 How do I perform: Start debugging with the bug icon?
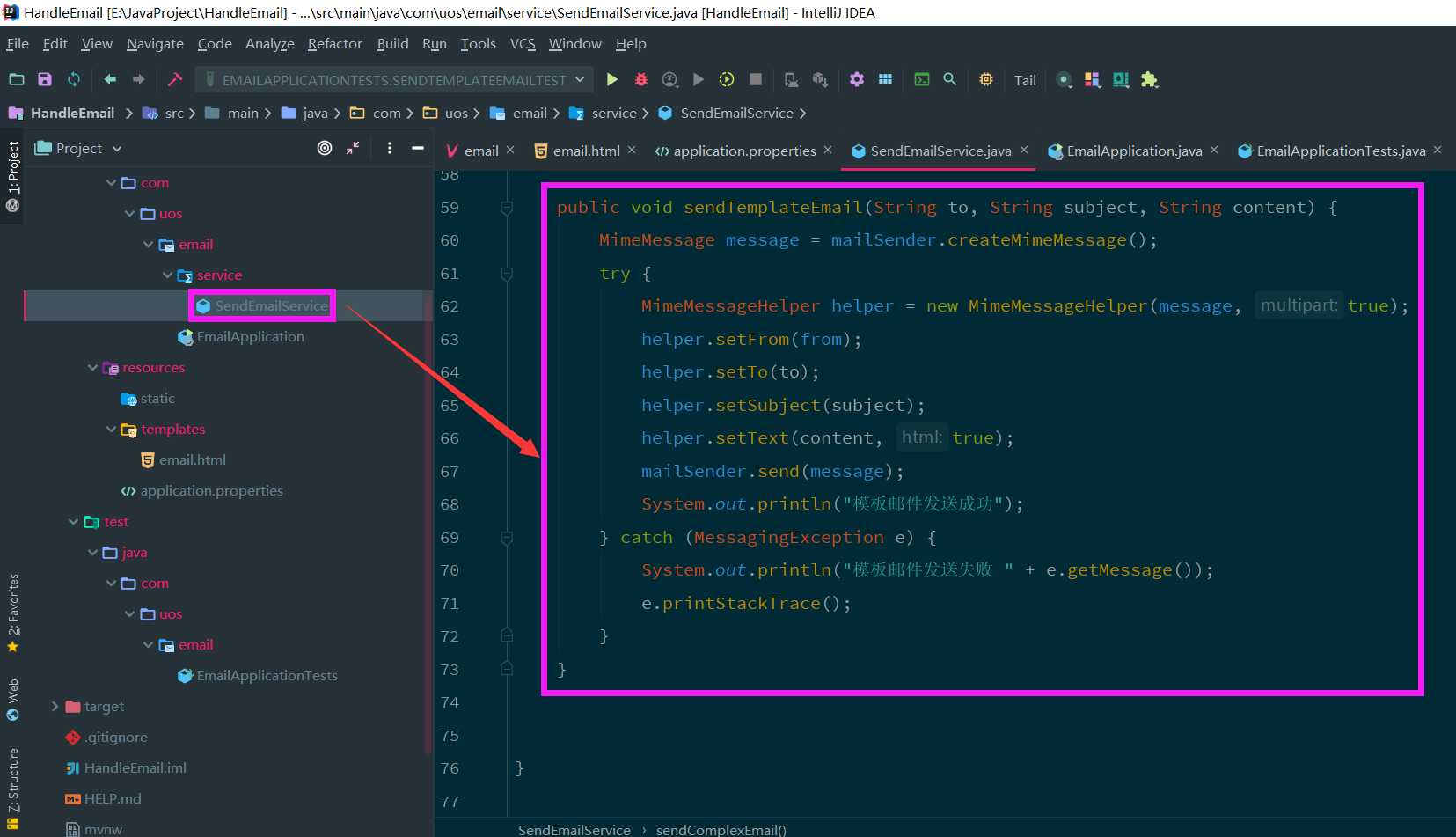click(x=641, y=79)
